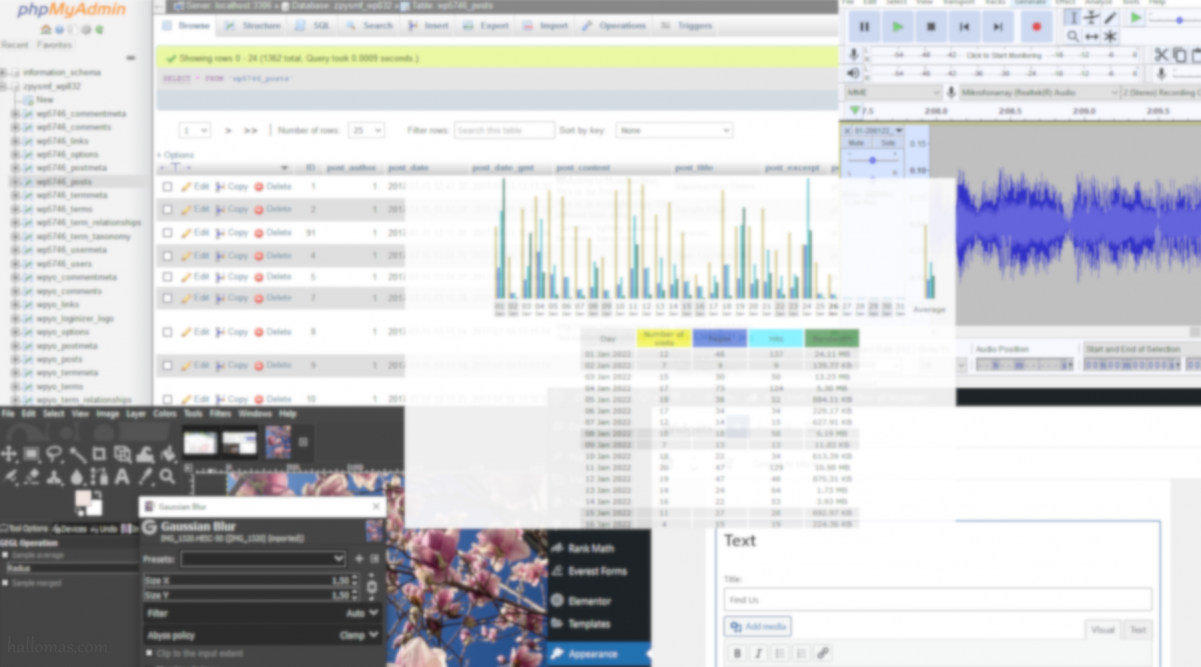Select the GIMP Text tool
The image size is (1201, 667).
pos(122,477)
